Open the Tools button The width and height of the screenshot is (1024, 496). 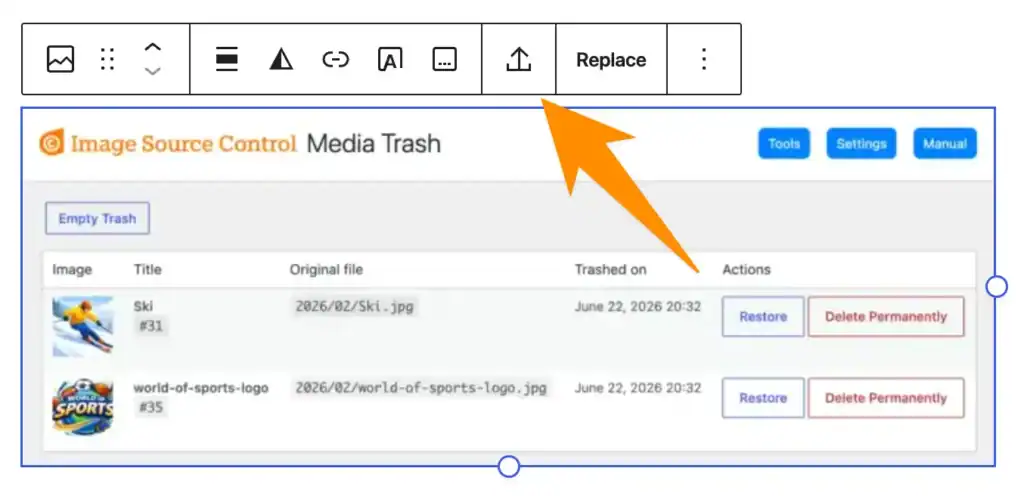pos(784,144)
